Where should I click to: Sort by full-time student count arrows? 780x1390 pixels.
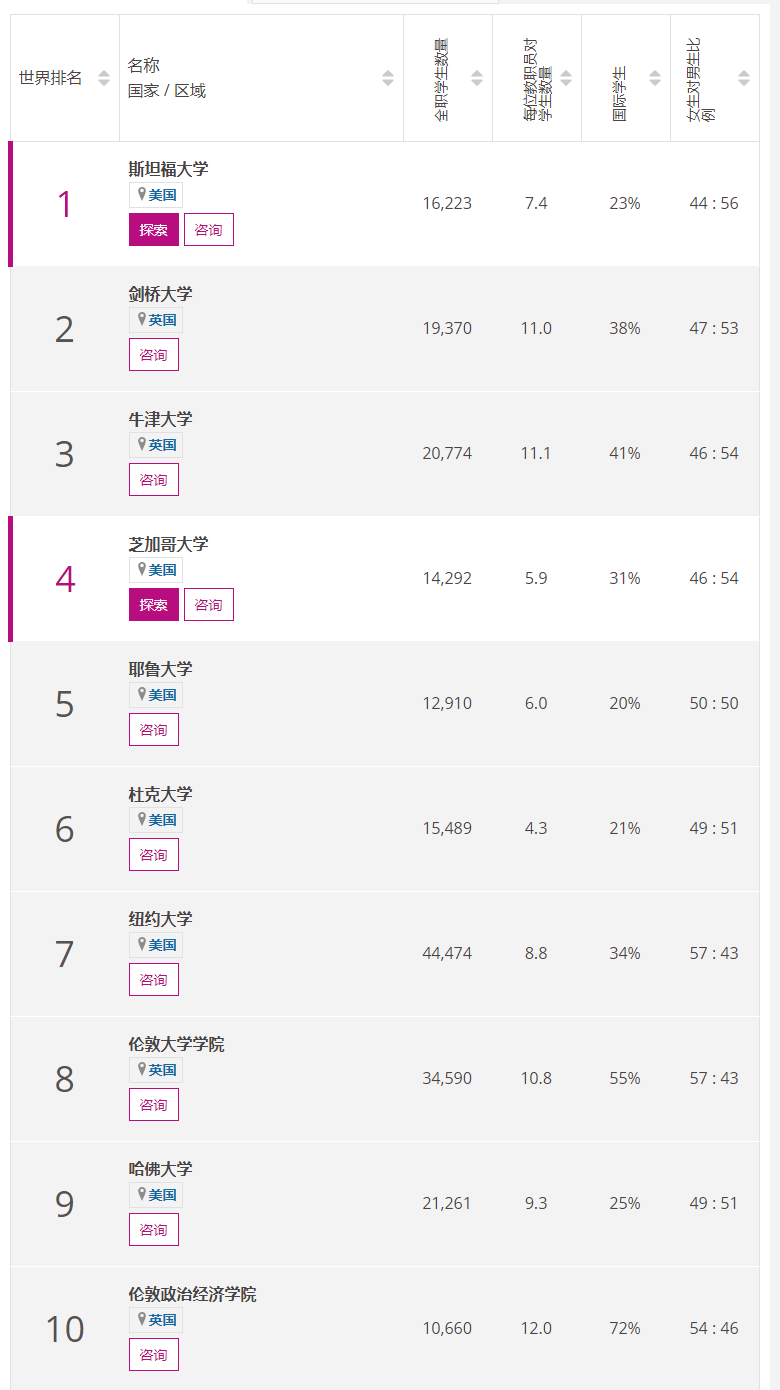pyautogui.click(x=477, y=78)
